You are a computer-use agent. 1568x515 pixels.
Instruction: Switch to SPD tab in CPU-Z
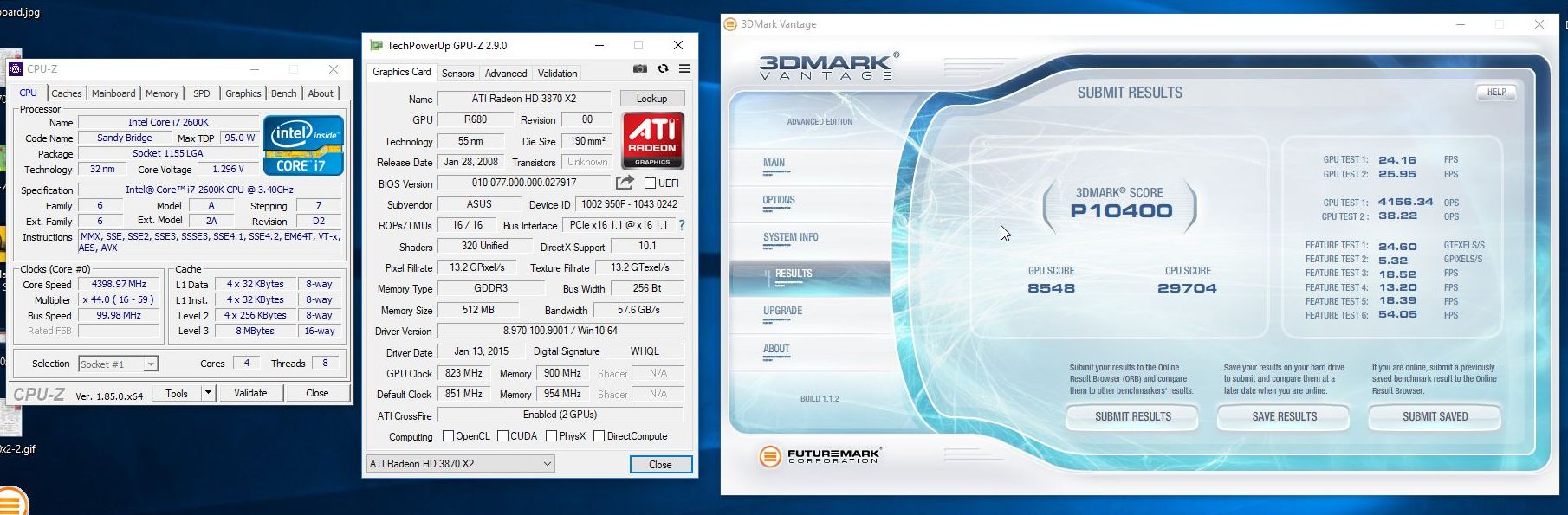point(202,93)
